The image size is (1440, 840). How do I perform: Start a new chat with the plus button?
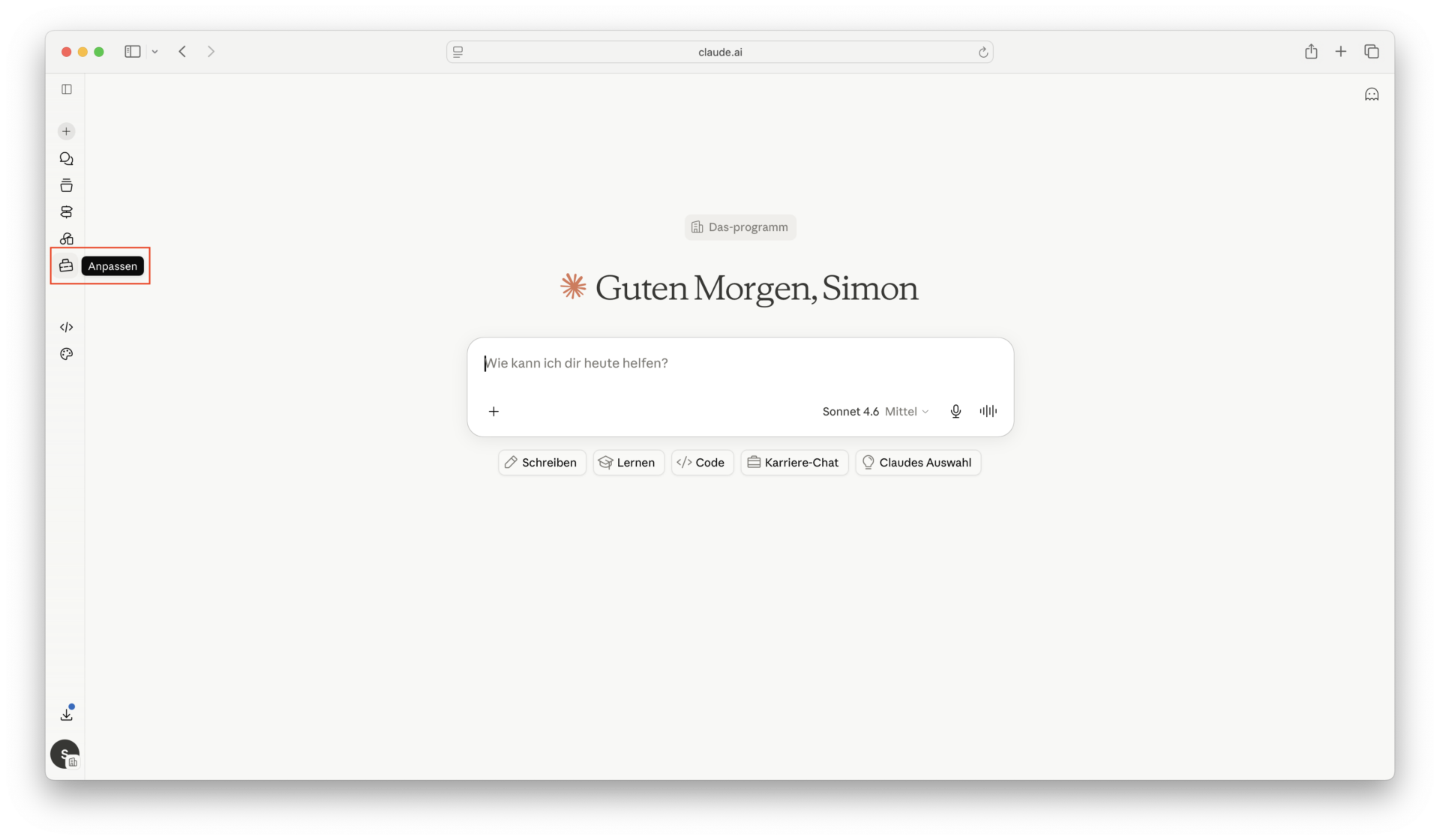pyautogui.click(x=67, y=131)
